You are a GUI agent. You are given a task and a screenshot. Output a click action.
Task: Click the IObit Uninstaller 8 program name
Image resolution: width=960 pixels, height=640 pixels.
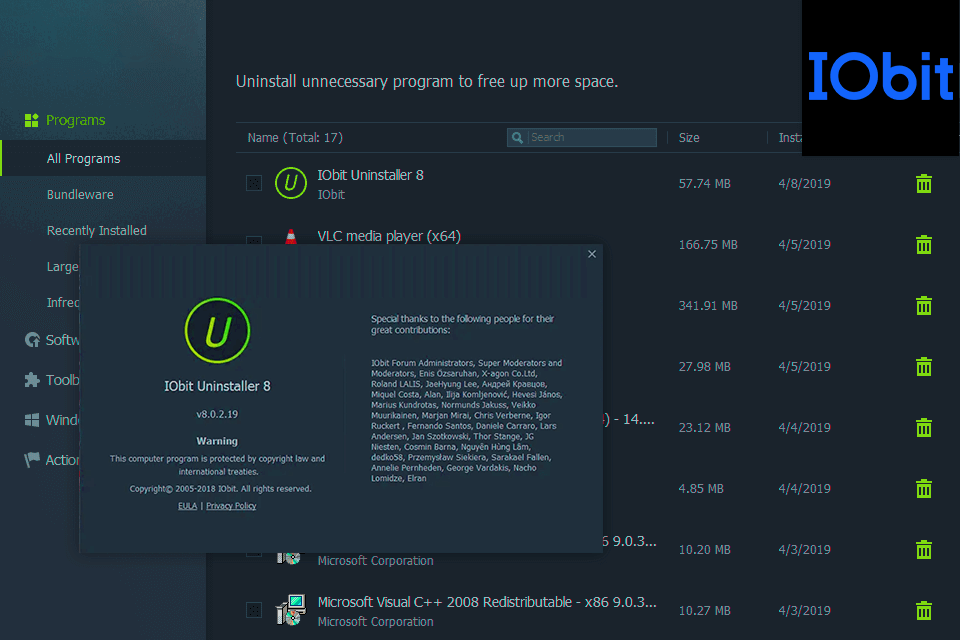(x=370, y=175)
